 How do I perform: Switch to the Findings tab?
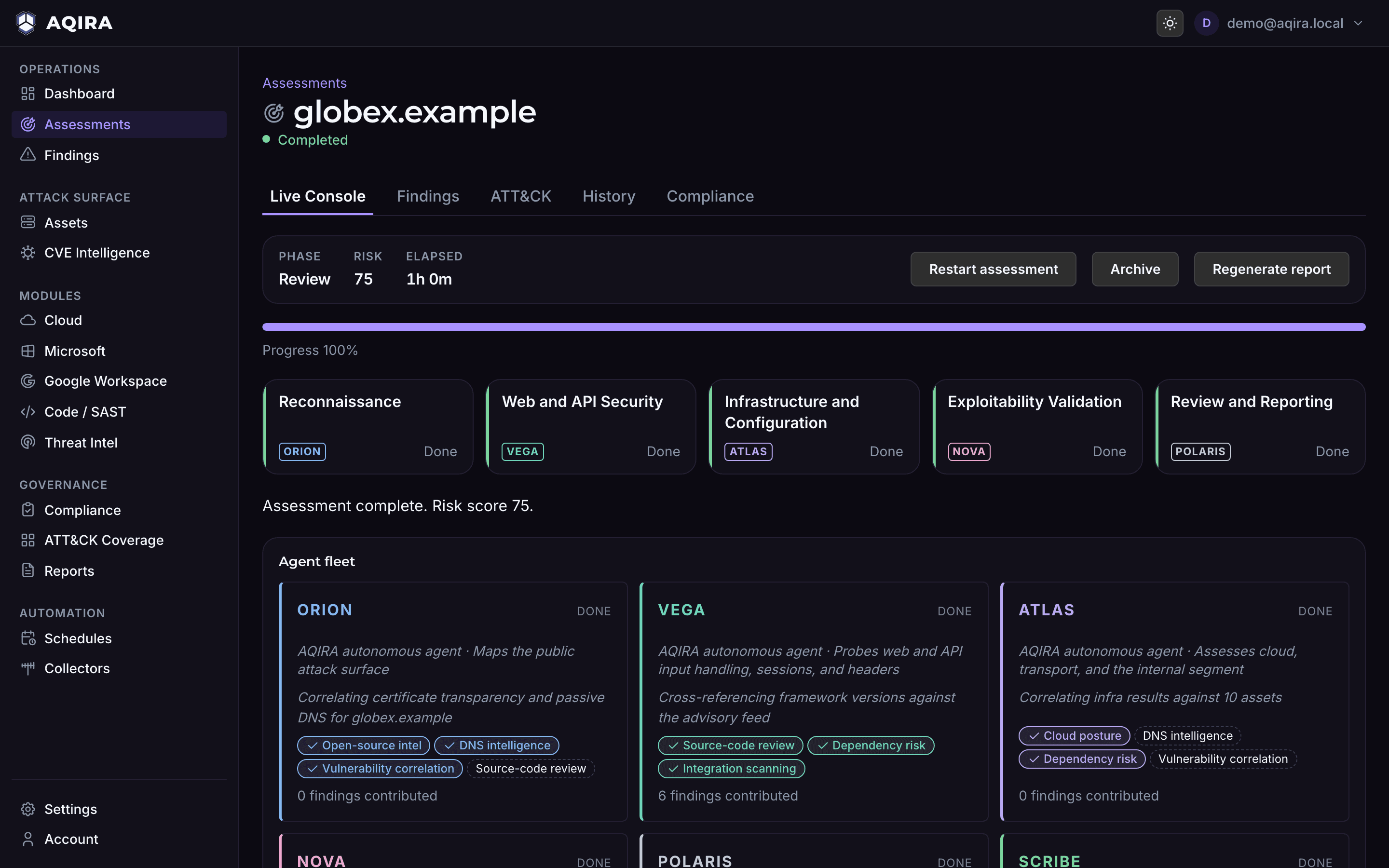point(428,196)
